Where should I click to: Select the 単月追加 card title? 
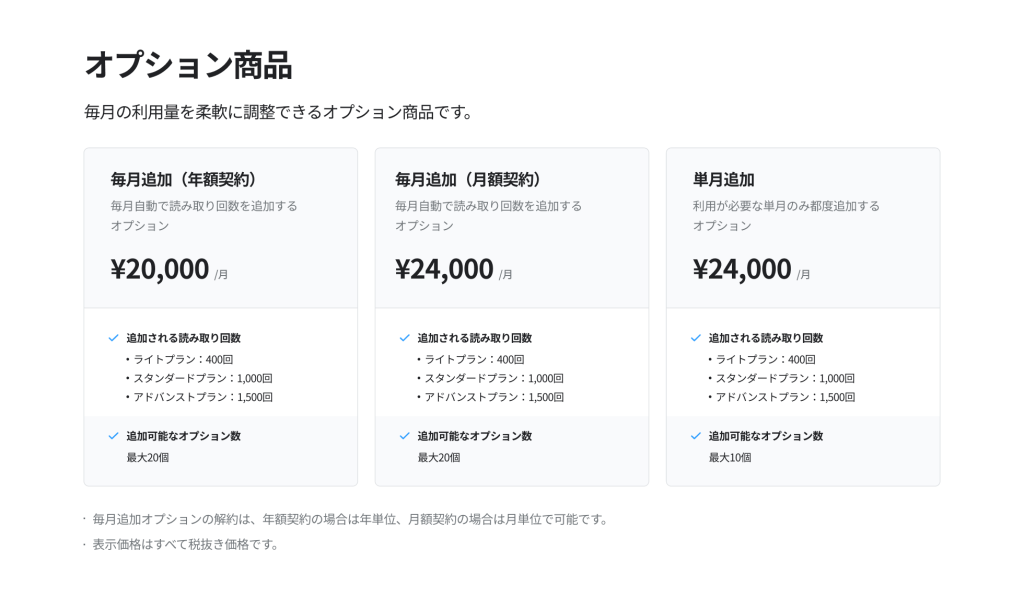tap(723, 180)
